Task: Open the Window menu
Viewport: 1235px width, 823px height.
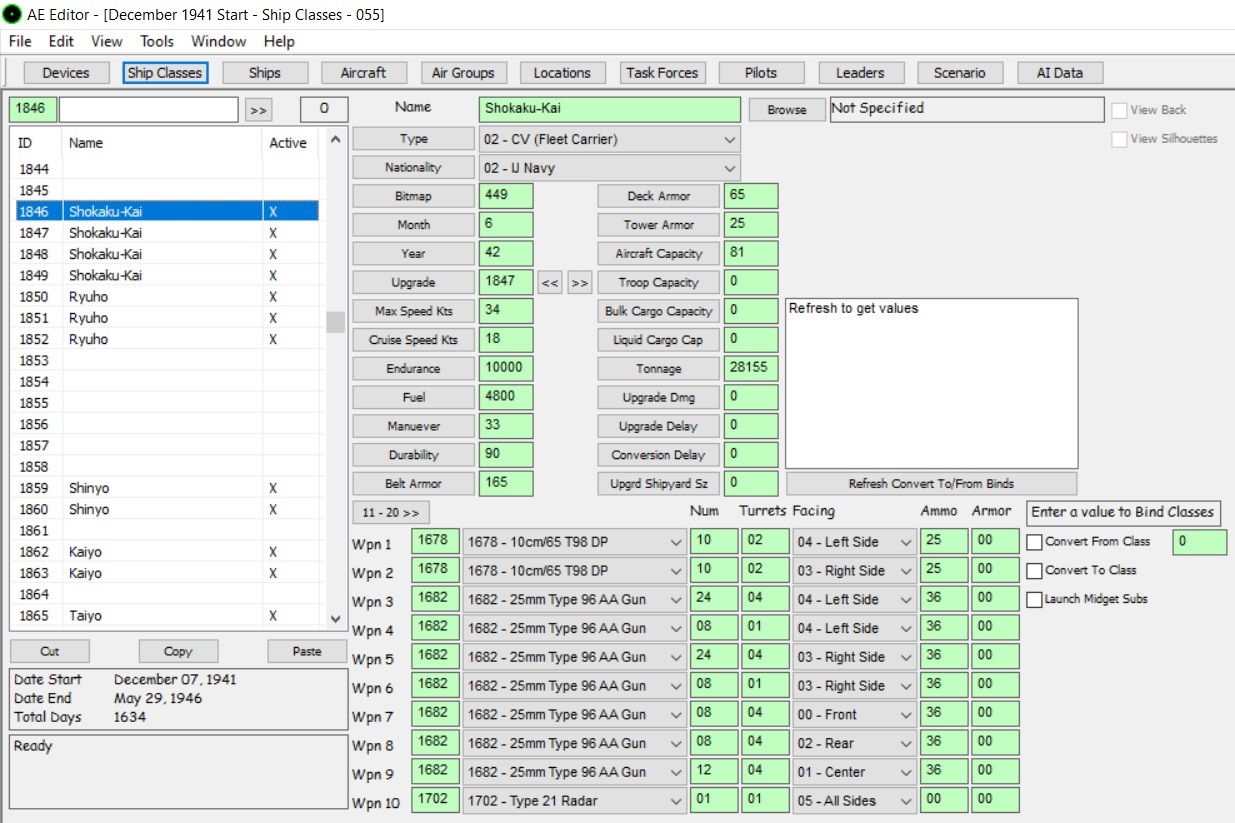Action: click(x=219, y=41)
